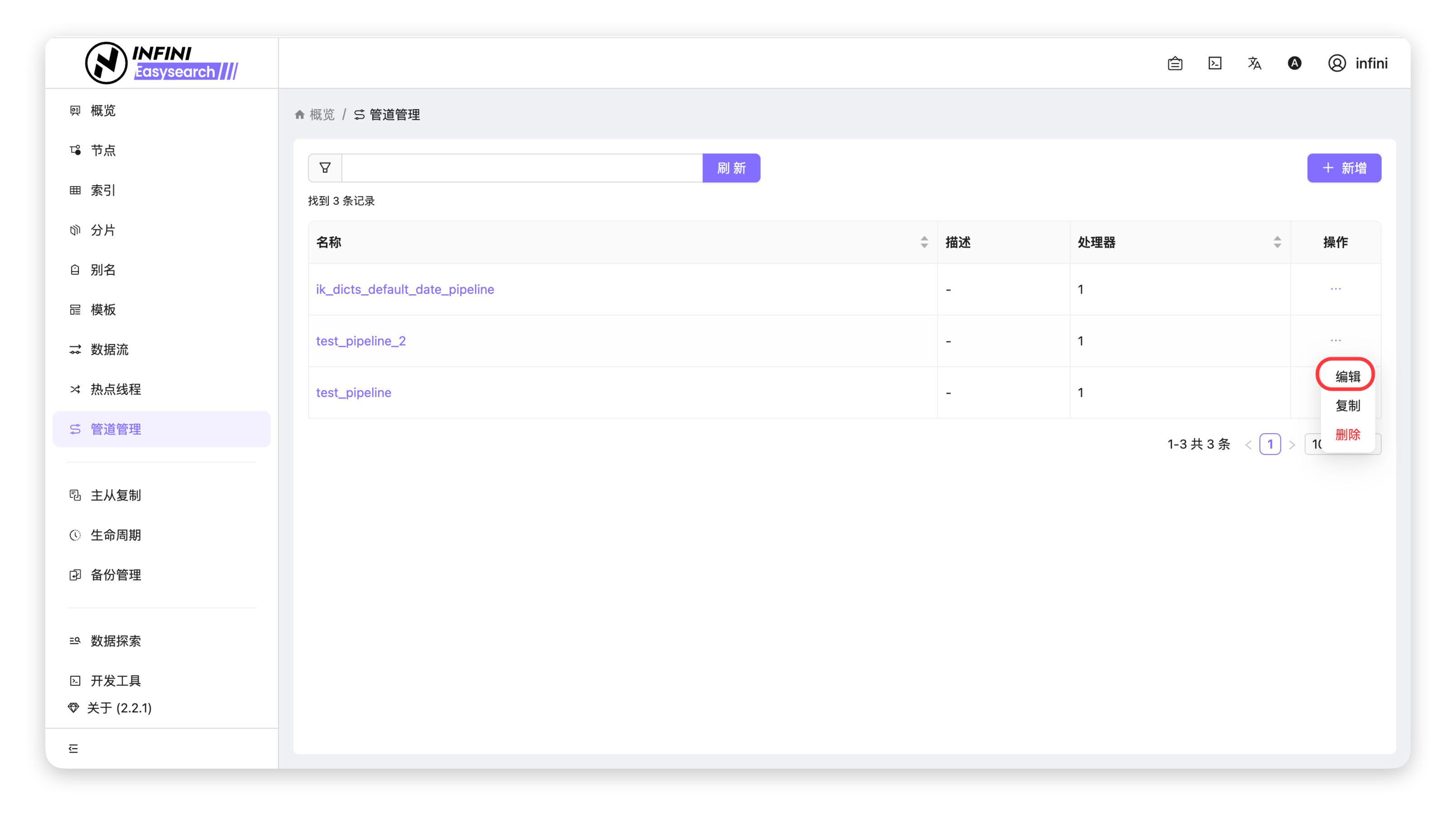Focus the pipeline search input field
The height and width of the screenshot is (823, 1456).
[522, 168]
